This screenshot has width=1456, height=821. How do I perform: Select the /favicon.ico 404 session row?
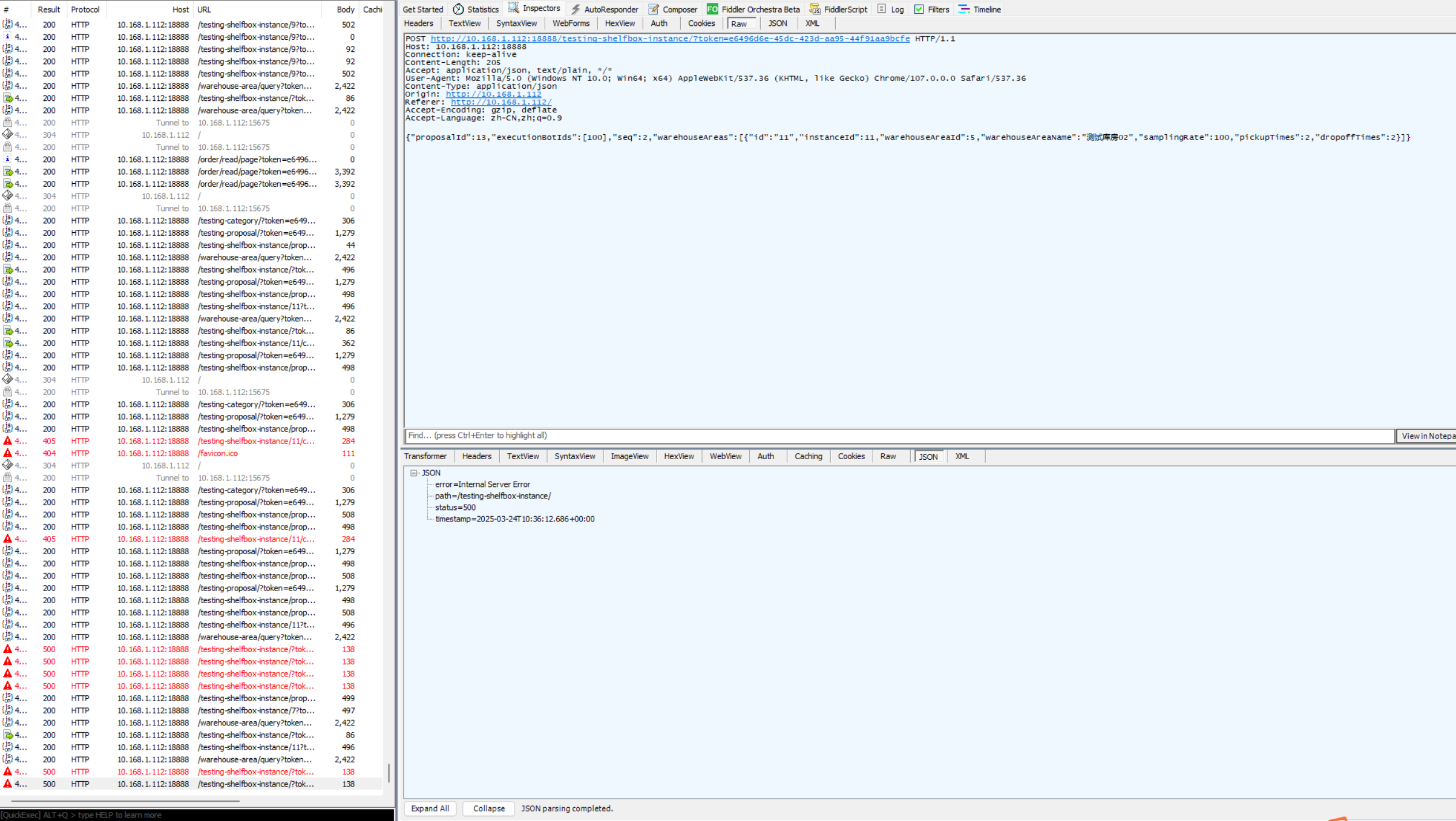click(191, 453)
